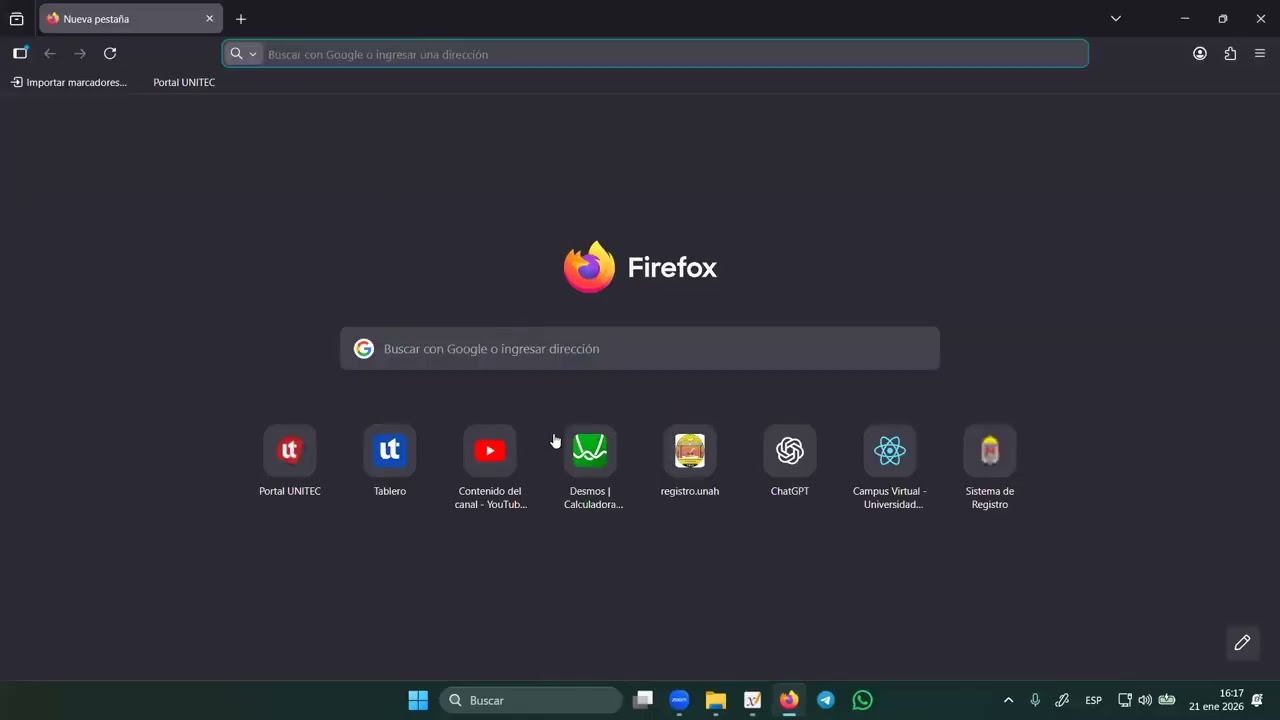Open a new tab with plus button

(241, 19)
